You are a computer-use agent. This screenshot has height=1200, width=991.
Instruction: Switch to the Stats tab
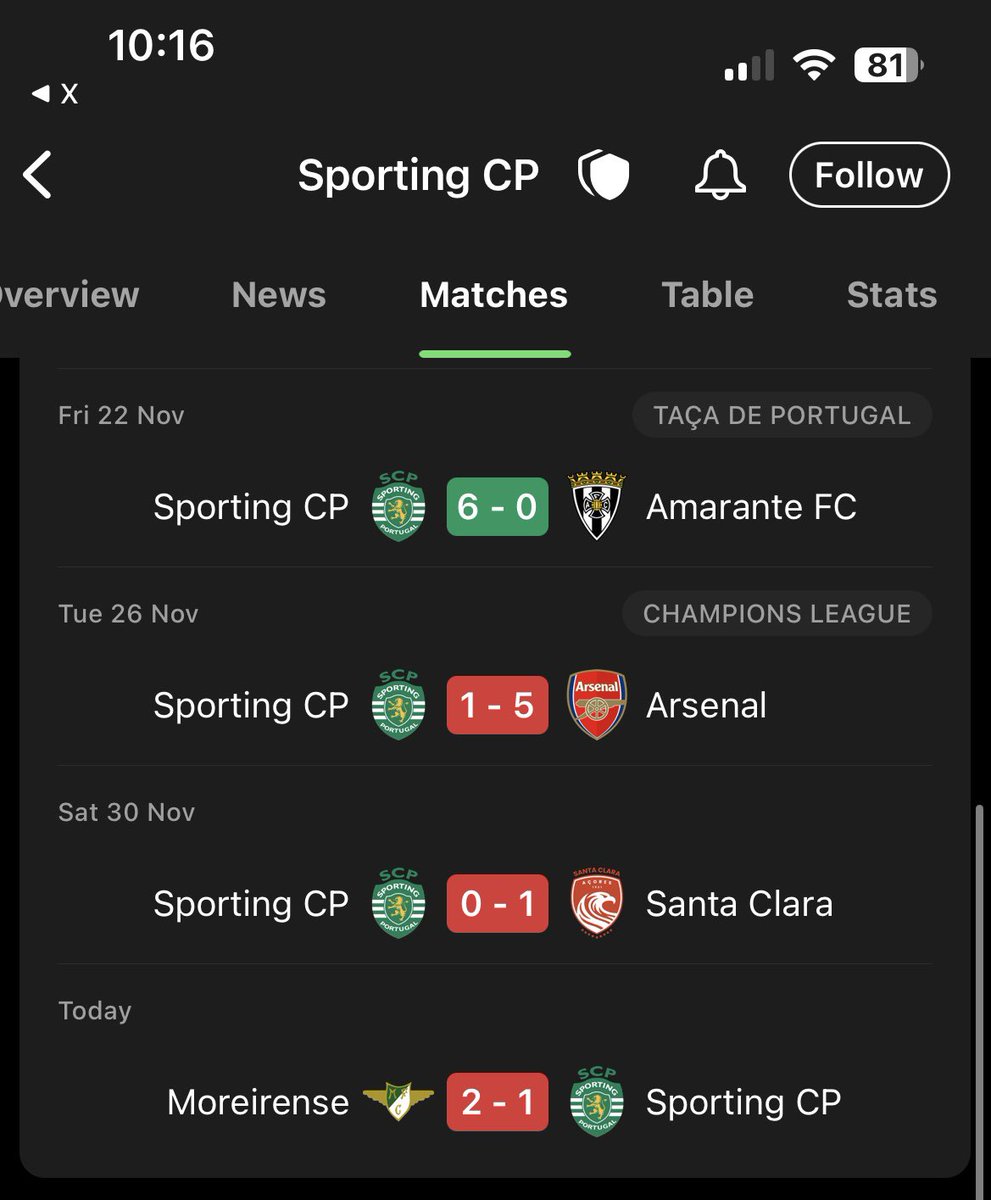click(892, 295)
